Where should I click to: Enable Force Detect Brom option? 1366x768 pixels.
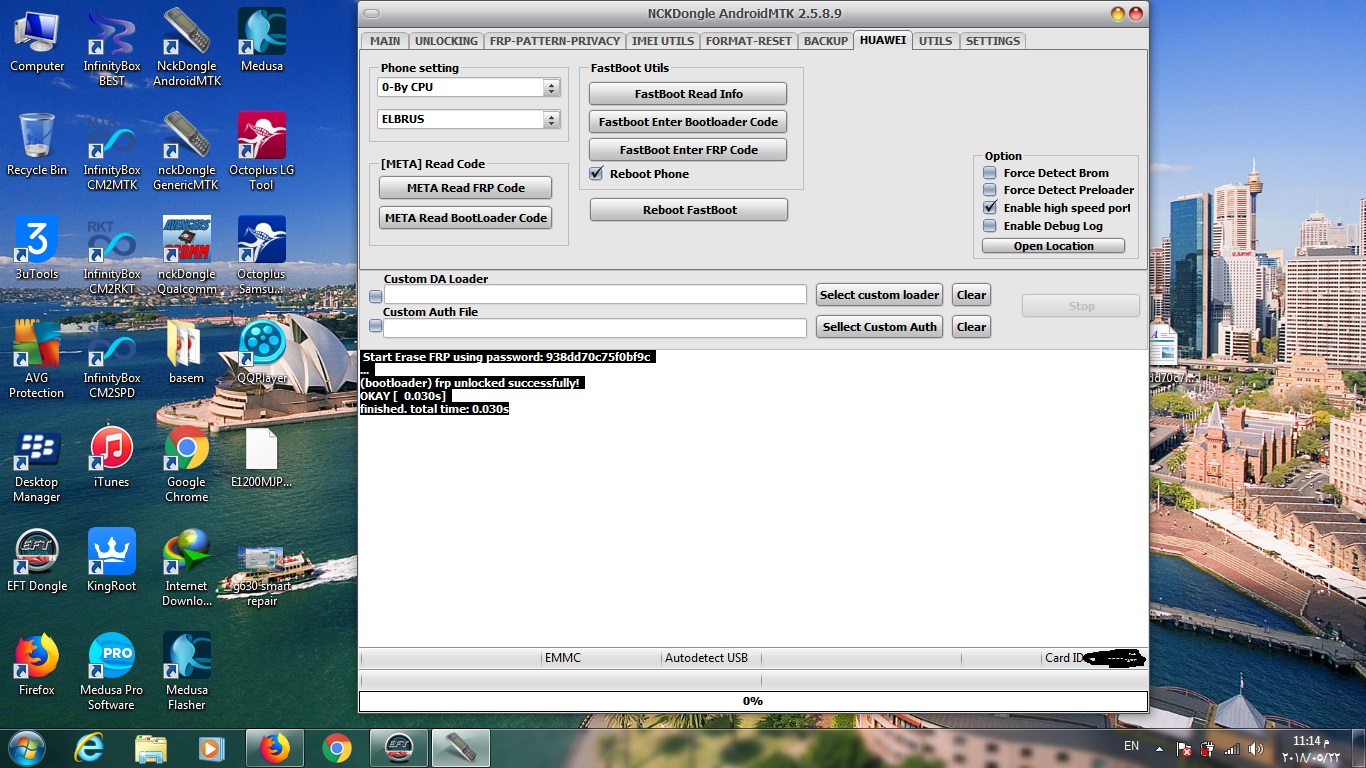[x=990, y=173]
